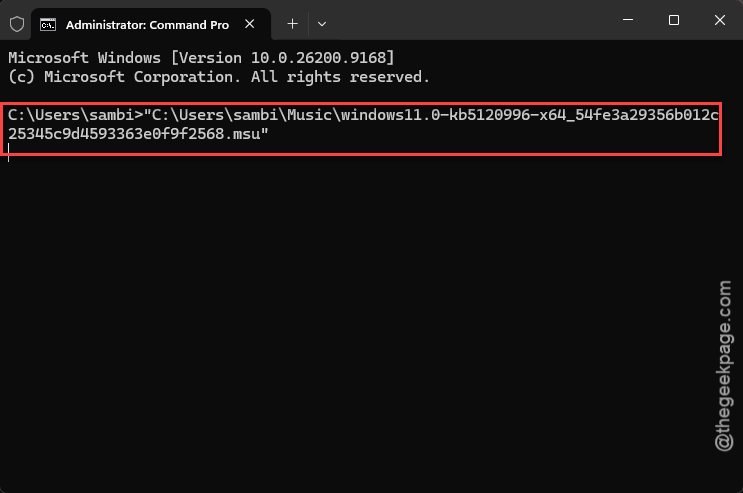Click empty title bar area beside dropdown
743x493 pixels.
[474, 20]
